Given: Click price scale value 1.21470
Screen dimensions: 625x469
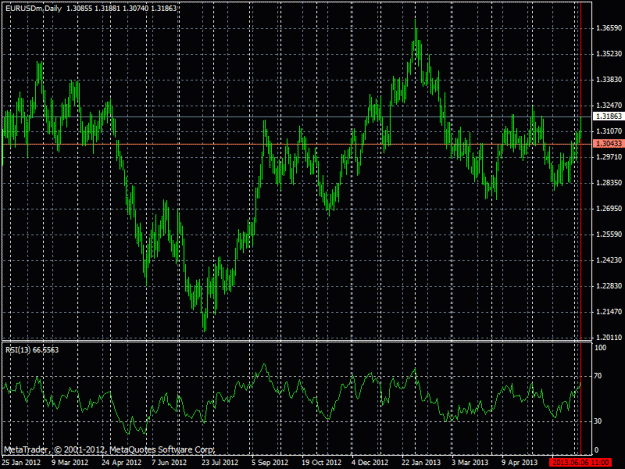Looking at the screenshot, I should (x=609, y=311).
